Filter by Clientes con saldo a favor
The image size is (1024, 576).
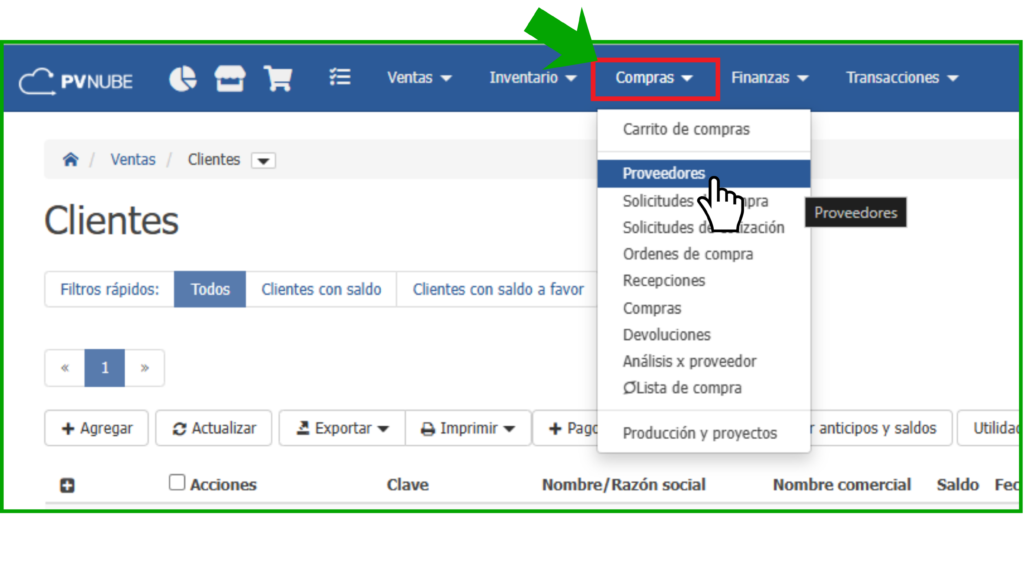point(498,289)
